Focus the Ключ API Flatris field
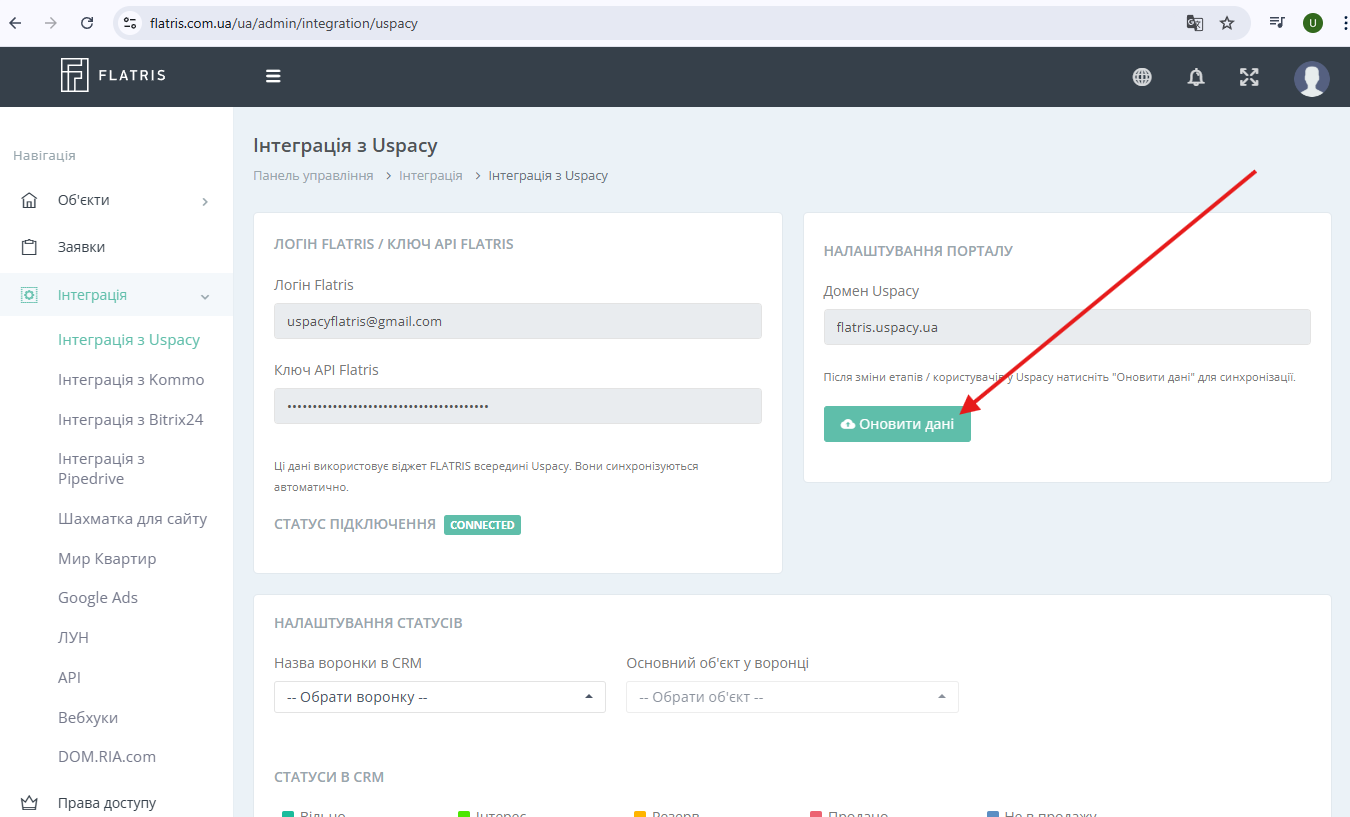Viewport: 1350px width, 817px height. (x=518, y=406)
